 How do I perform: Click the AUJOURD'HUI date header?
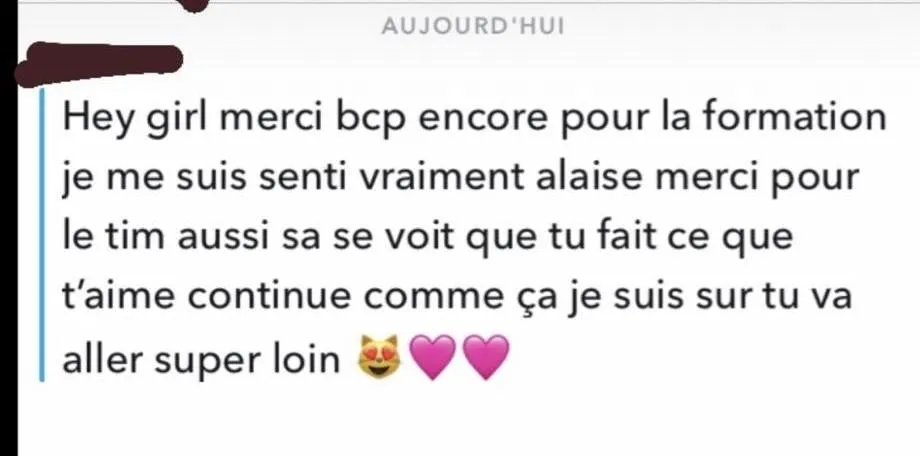pyautogui.click(x=473, y=27)
